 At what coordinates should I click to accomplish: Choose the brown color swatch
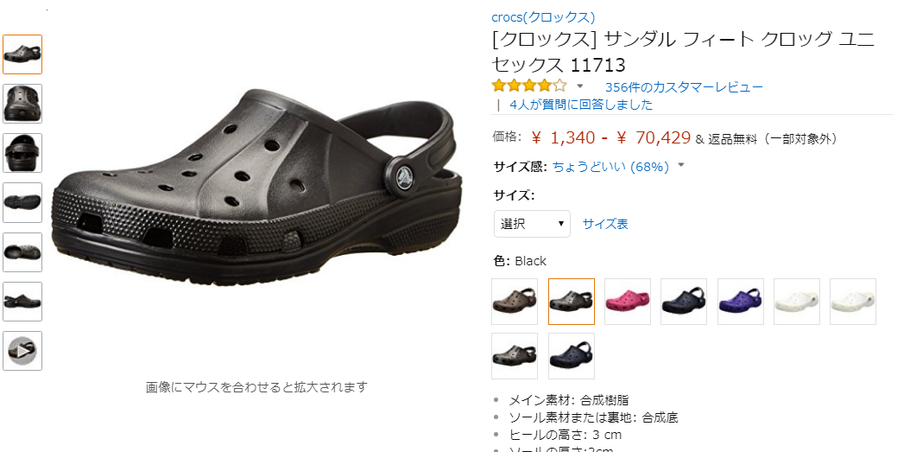(514, 301)
